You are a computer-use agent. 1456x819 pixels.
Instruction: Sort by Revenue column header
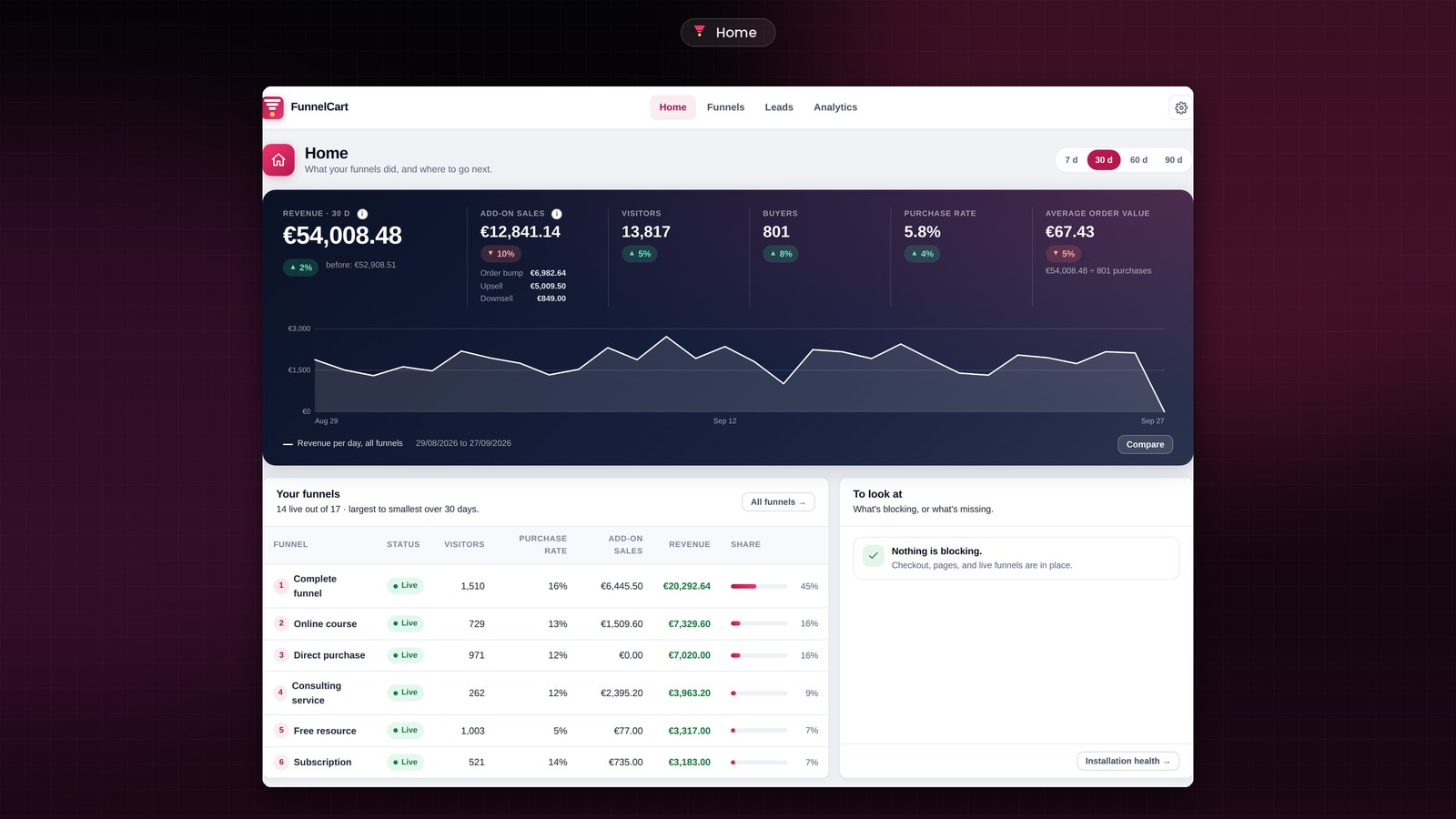[x=689, y=544]
